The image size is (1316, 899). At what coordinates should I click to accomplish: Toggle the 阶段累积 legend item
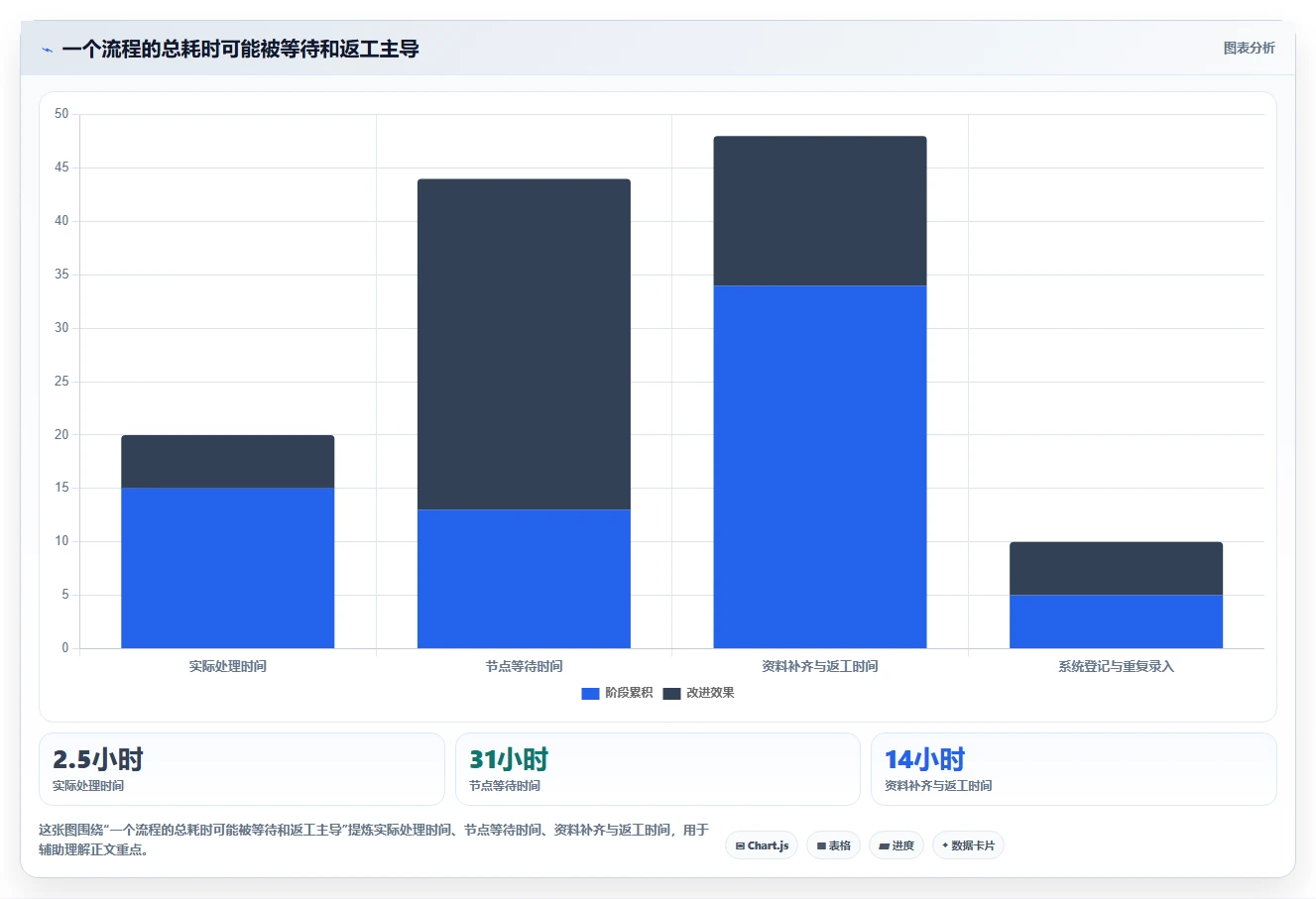coord(617,693)
